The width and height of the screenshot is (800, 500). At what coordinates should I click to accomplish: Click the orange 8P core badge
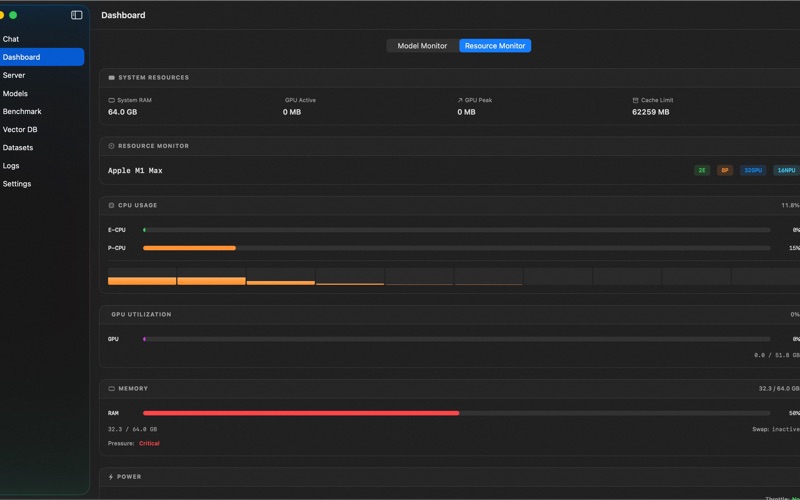tap(725, 170)
